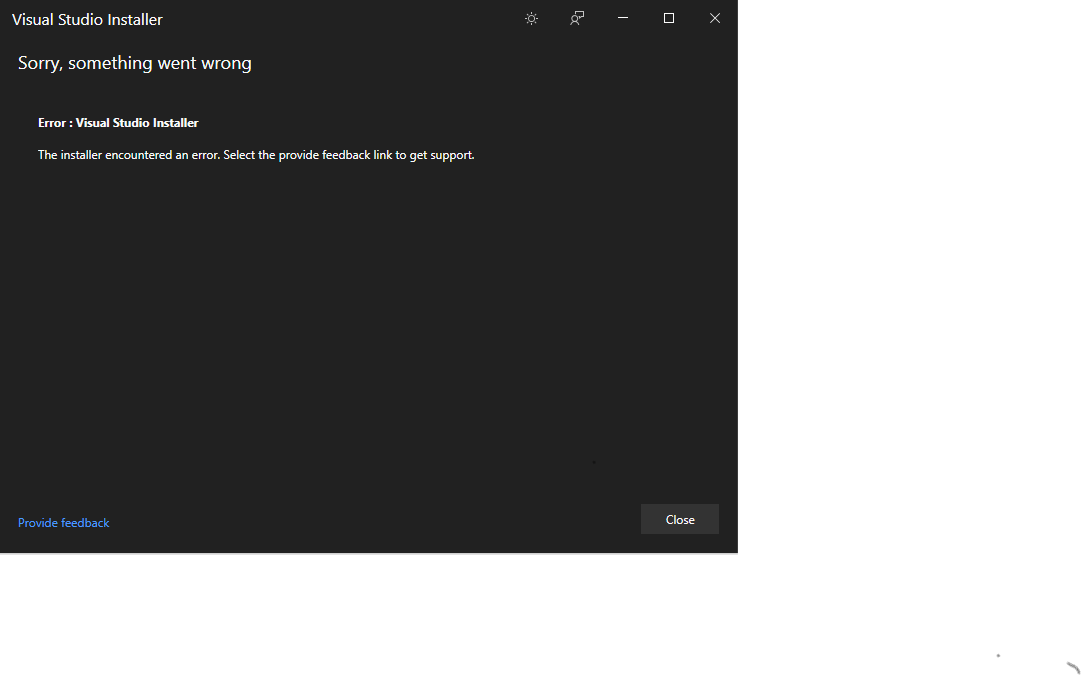Dismiss the error dialog with Close

click(x=679, y=520)
